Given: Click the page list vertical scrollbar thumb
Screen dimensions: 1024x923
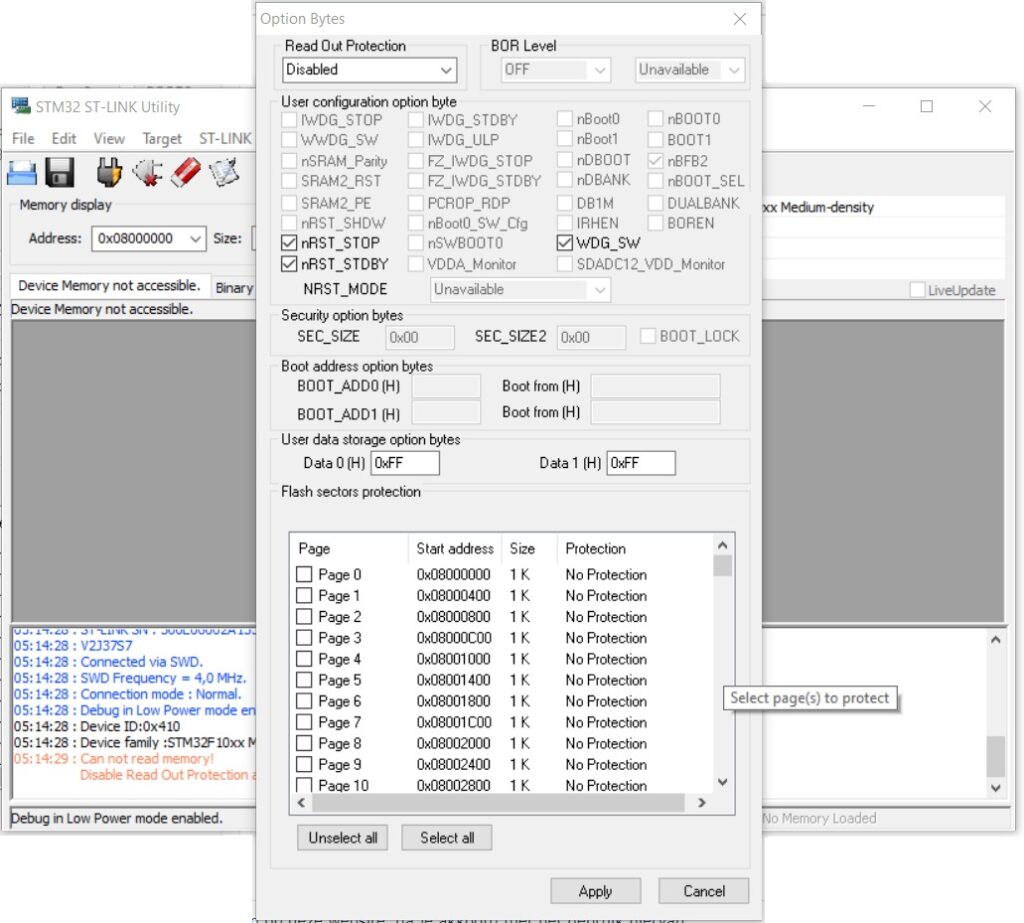Looking at the screenshot, I should (x=722, y=566).
